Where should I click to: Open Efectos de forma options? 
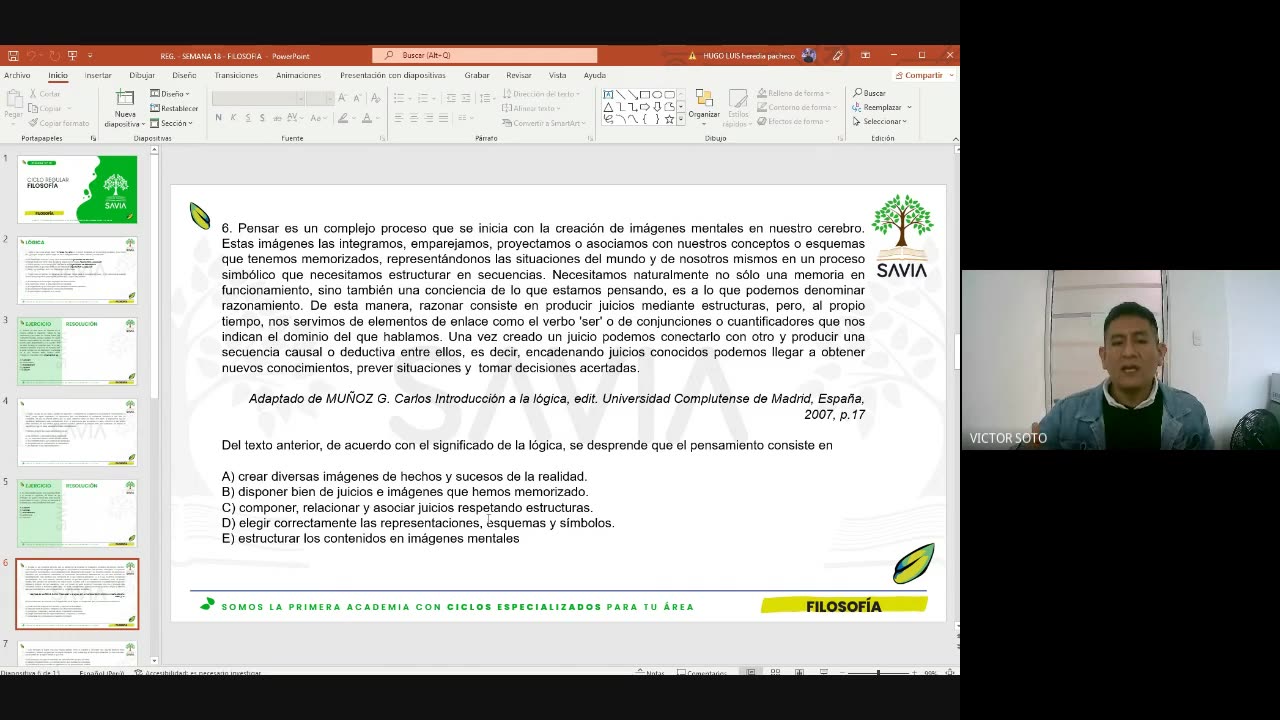click(793, 121)
